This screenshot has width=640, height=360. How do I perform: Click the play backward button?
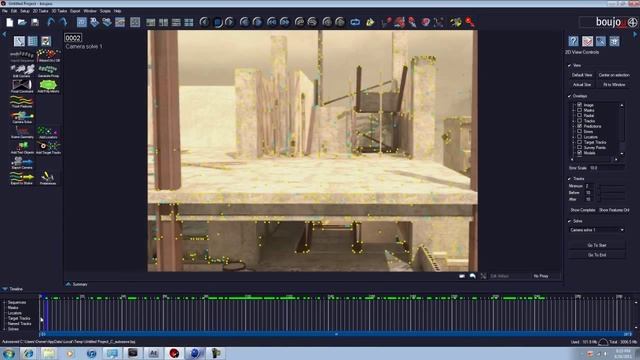[x=204, y=22]
